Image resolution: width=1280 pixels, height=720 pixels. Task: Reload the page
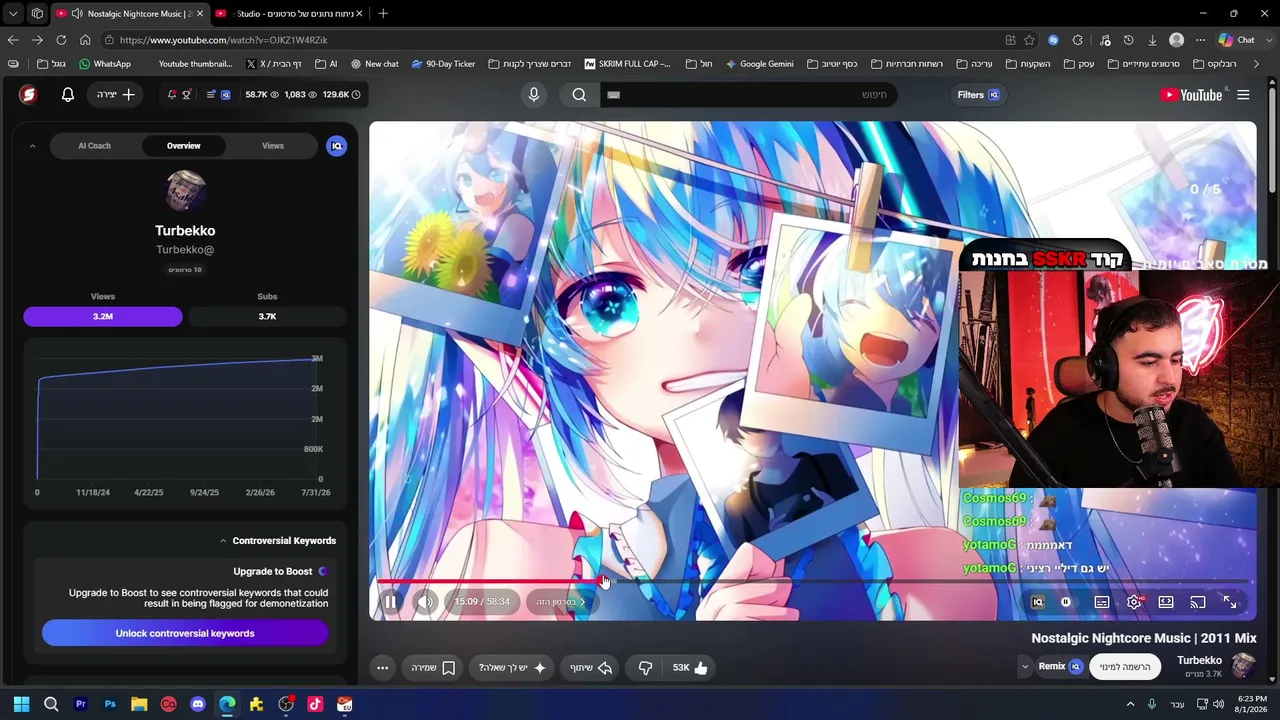(61, 40)
